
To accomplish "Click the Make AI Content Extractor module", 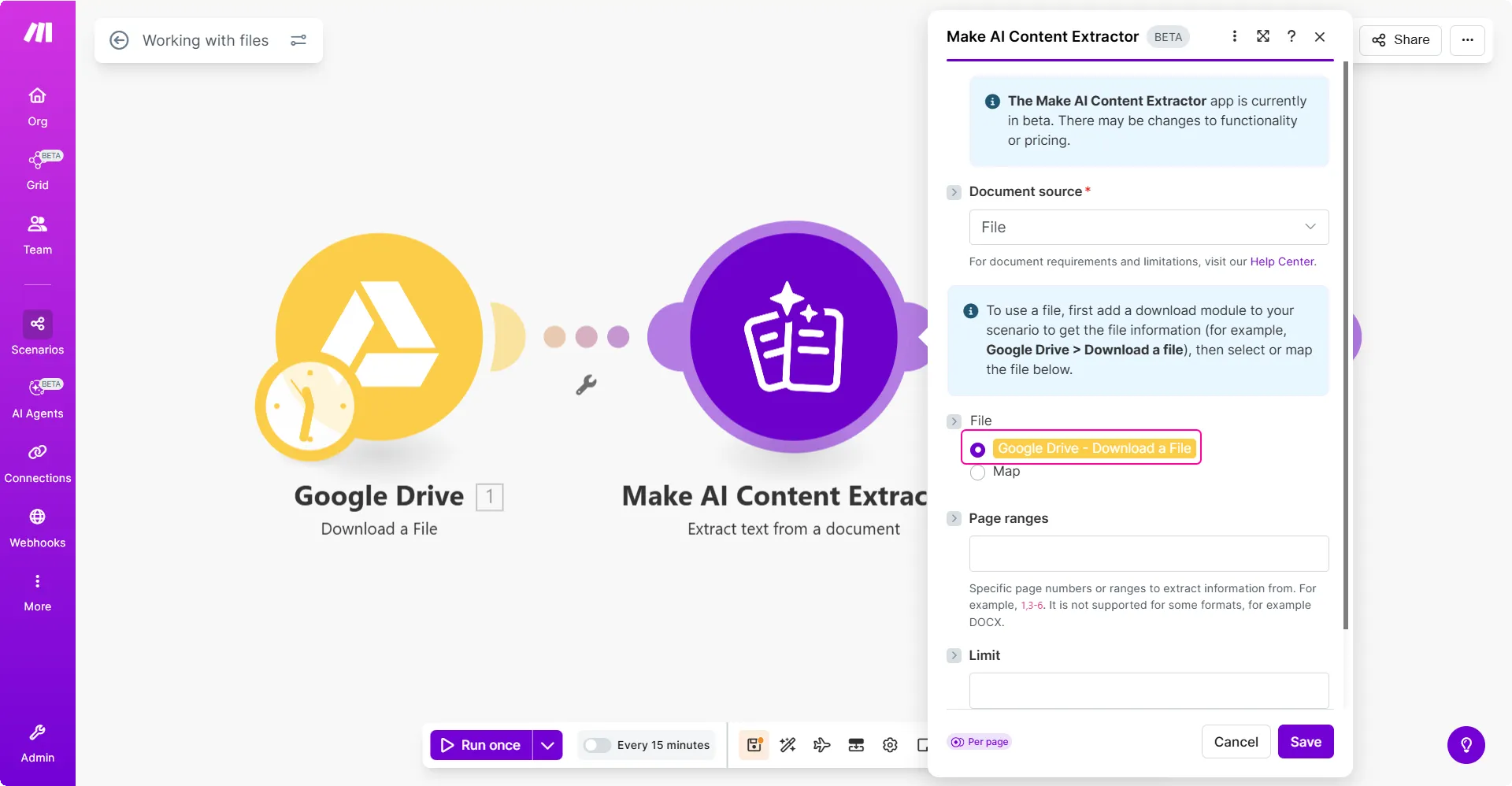I will point(794,337).
